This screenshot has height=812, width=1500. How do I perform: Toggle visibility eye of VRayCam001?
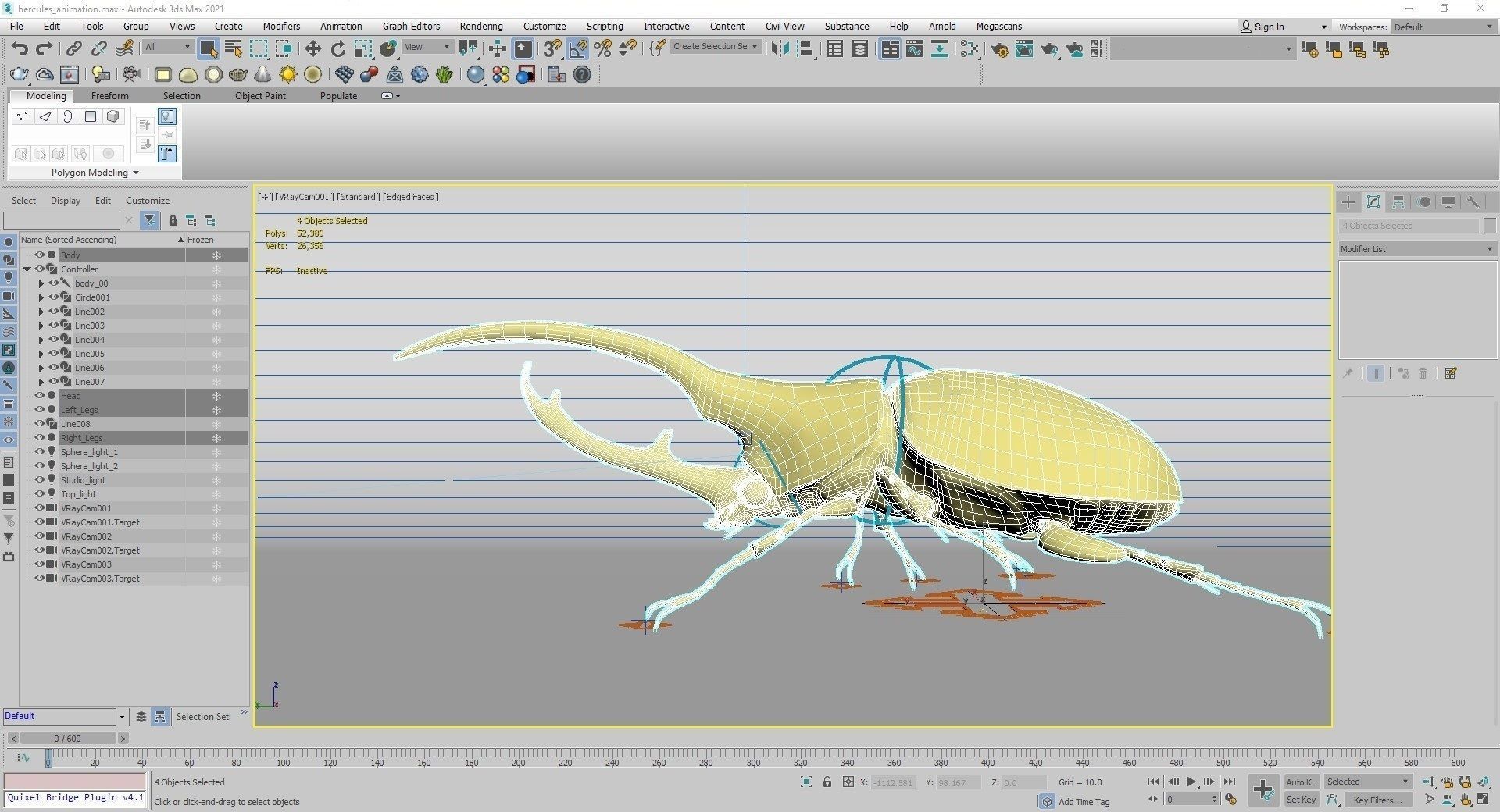pyautogui.click(x=39, y=508)
